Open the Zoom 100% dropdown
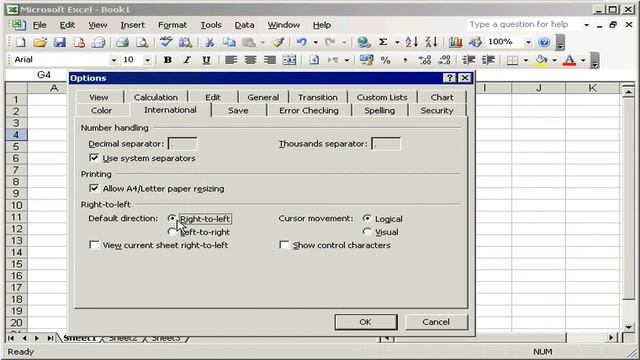The height and width of the screenshot is (360, 640). [529, 42]
